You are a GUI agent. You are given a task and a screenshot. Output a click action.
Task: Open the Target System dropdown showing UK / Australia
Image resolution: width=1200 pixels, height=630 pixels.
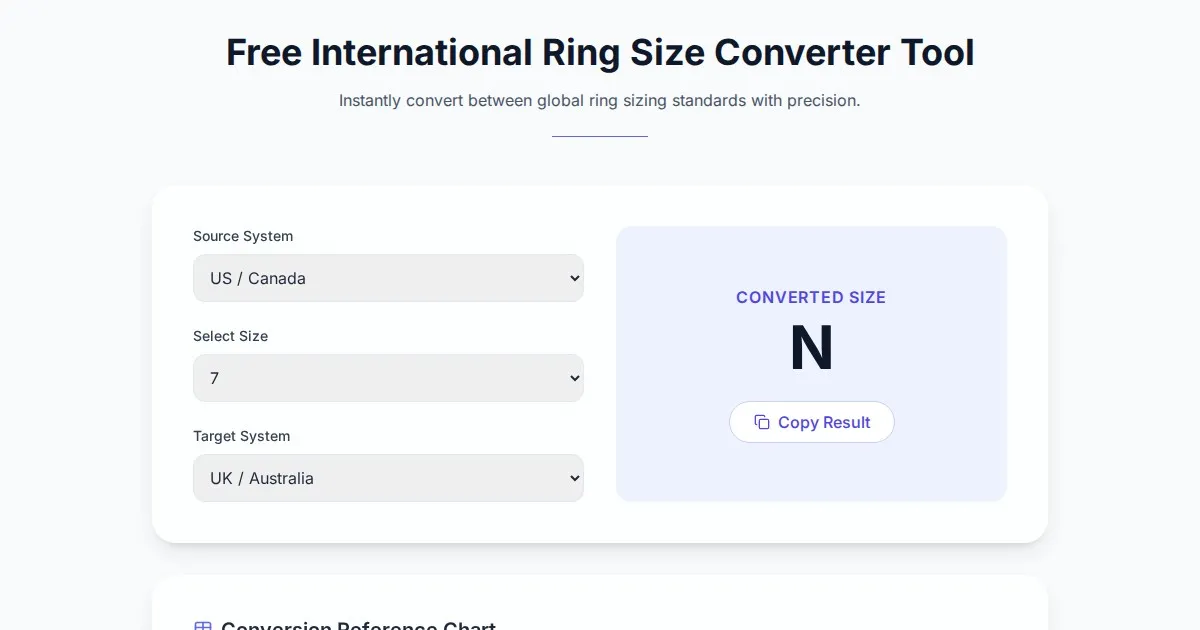click(x=388, y=478)
